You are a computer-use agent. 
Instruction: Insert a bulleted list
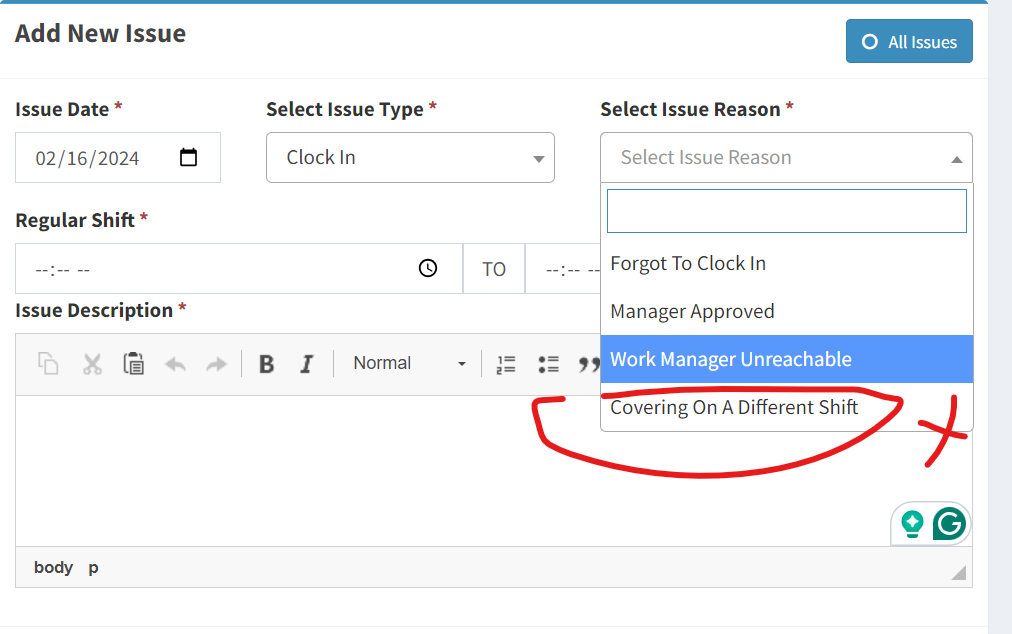(x=548, y=364)
